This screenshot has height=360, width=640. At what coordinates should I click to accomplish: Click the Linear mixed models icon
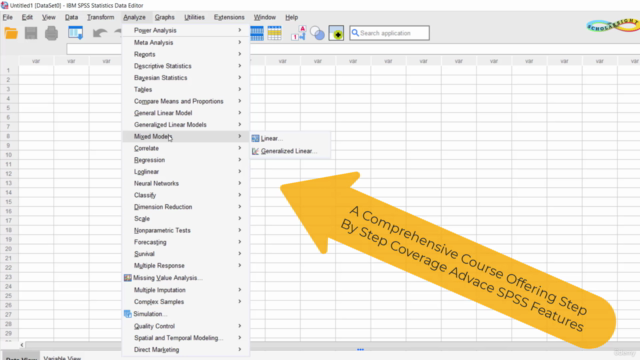[256, 139]
